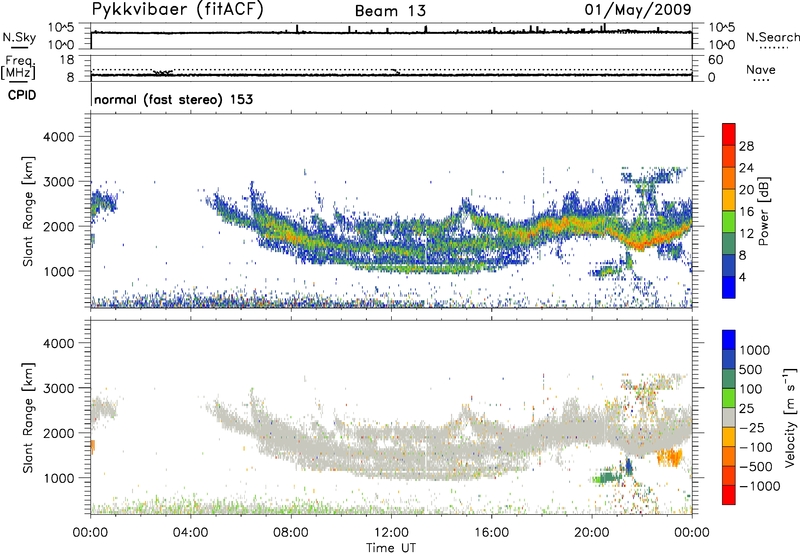Viewport: 800px width, 554px height.
Task: Click the Time UT axis label
Action: tap(391, 548)
